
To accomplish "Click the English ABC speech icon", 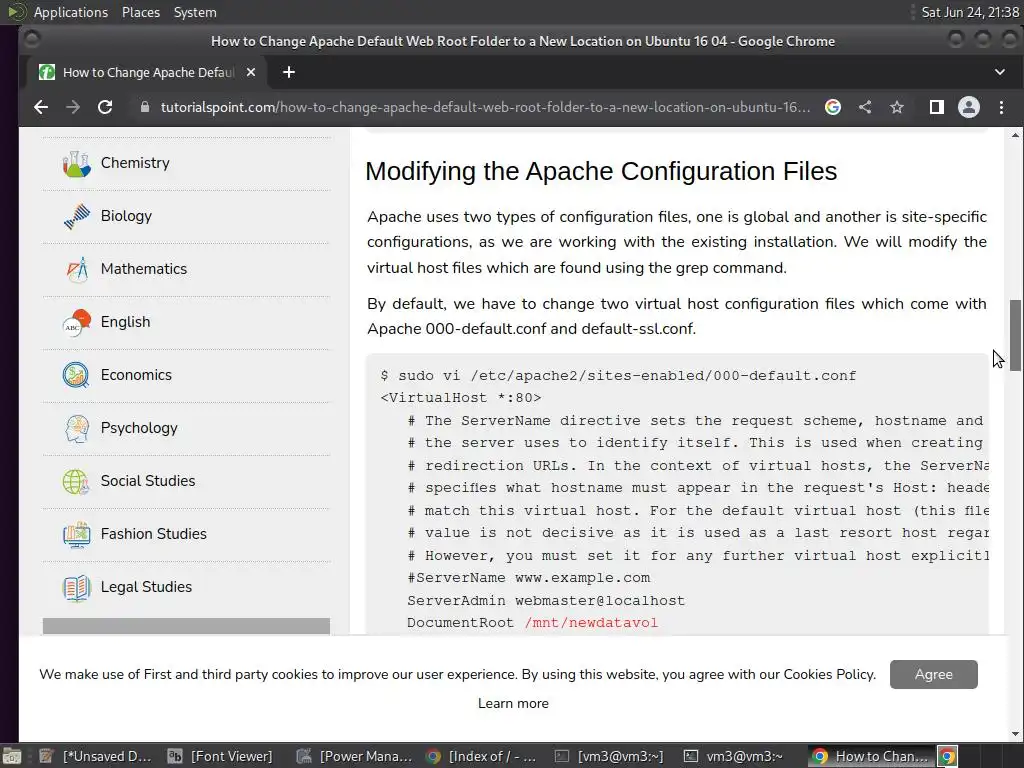I will tap(76, 322).
